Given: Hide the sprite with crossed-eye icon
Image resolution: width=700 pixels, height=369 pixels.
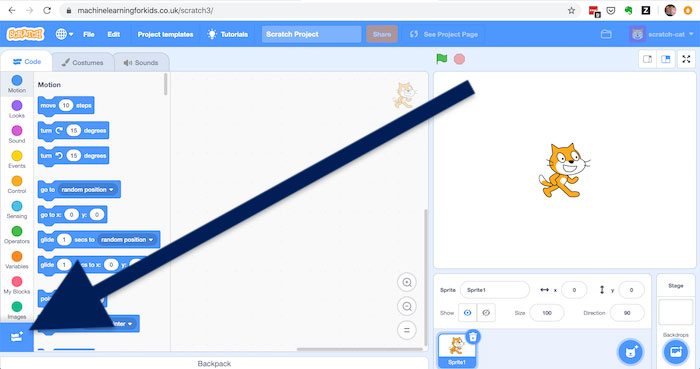Looking at the screenshot, I should (486, 313).
